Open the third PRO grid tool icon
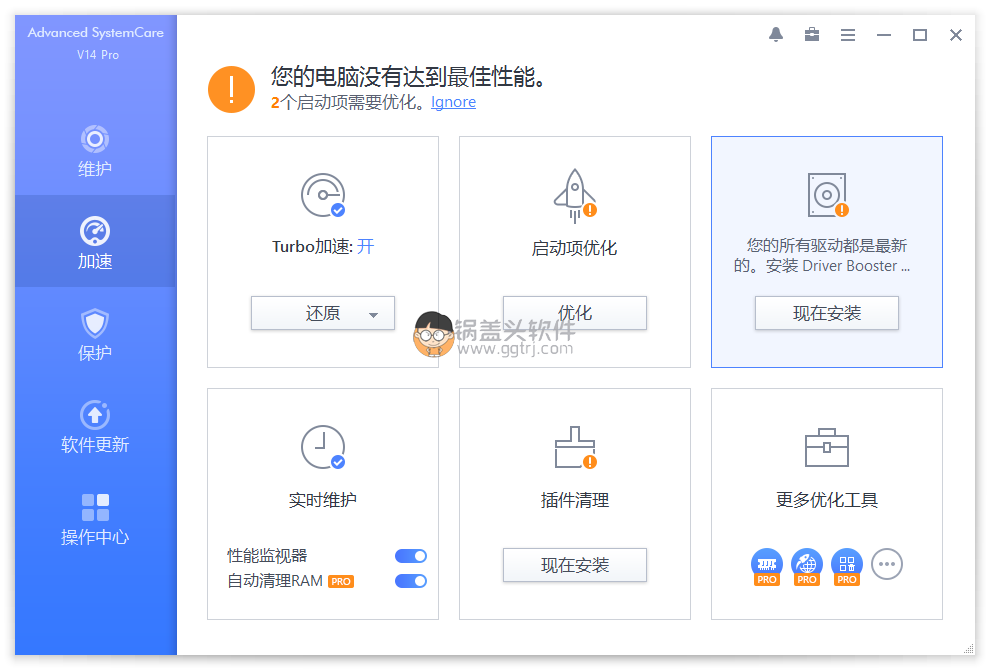Image resolution: width=990 pixels, height=670 pixels. 847,566
